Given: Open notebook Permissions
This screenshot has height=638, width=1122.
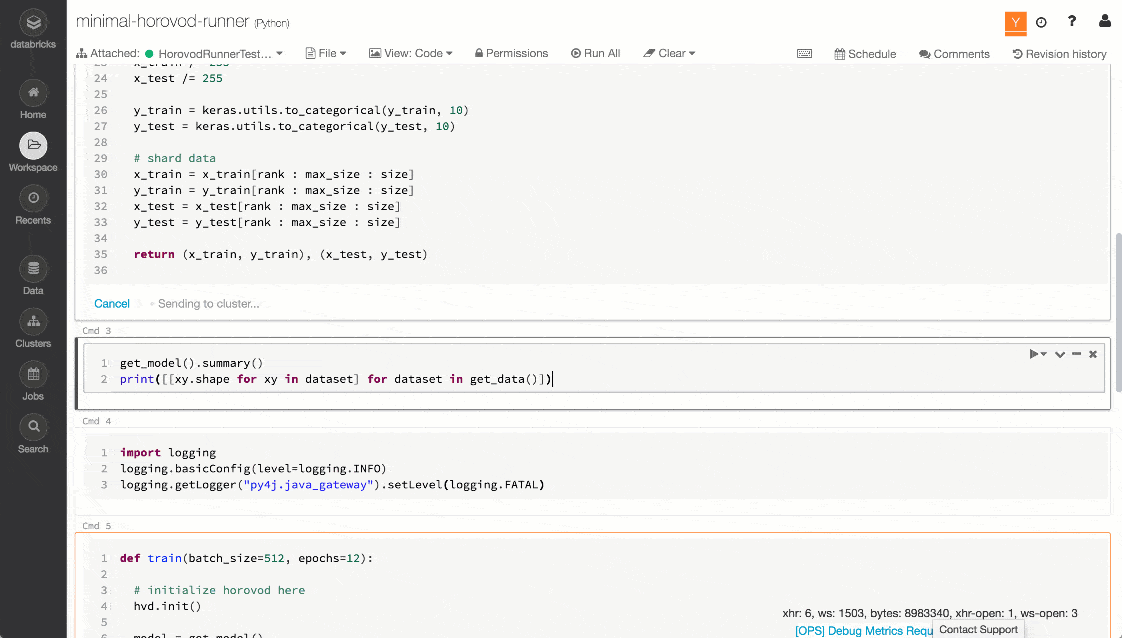Looking at the screenshot, I should 511,54.
